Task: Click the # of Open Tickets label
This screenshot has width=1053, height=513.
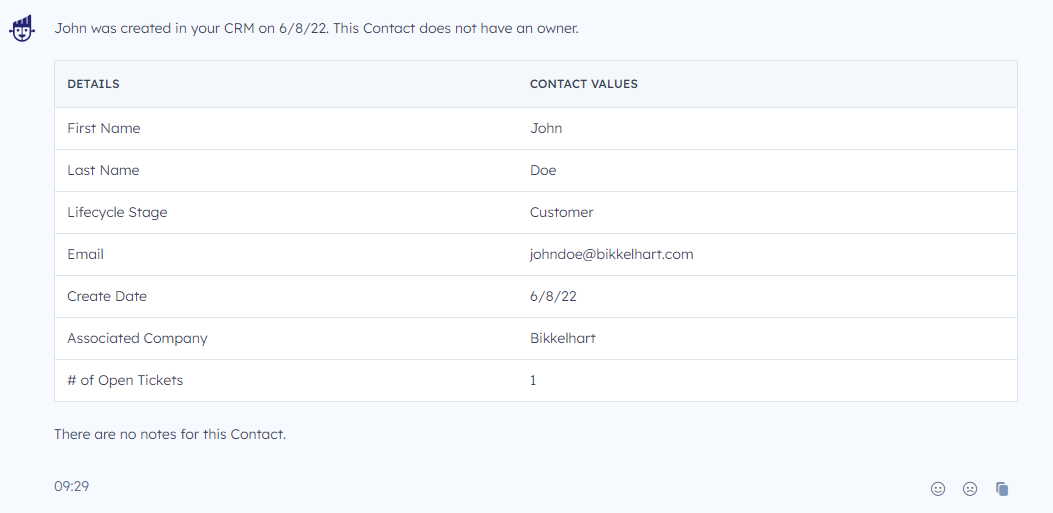Action: (125, 380)
